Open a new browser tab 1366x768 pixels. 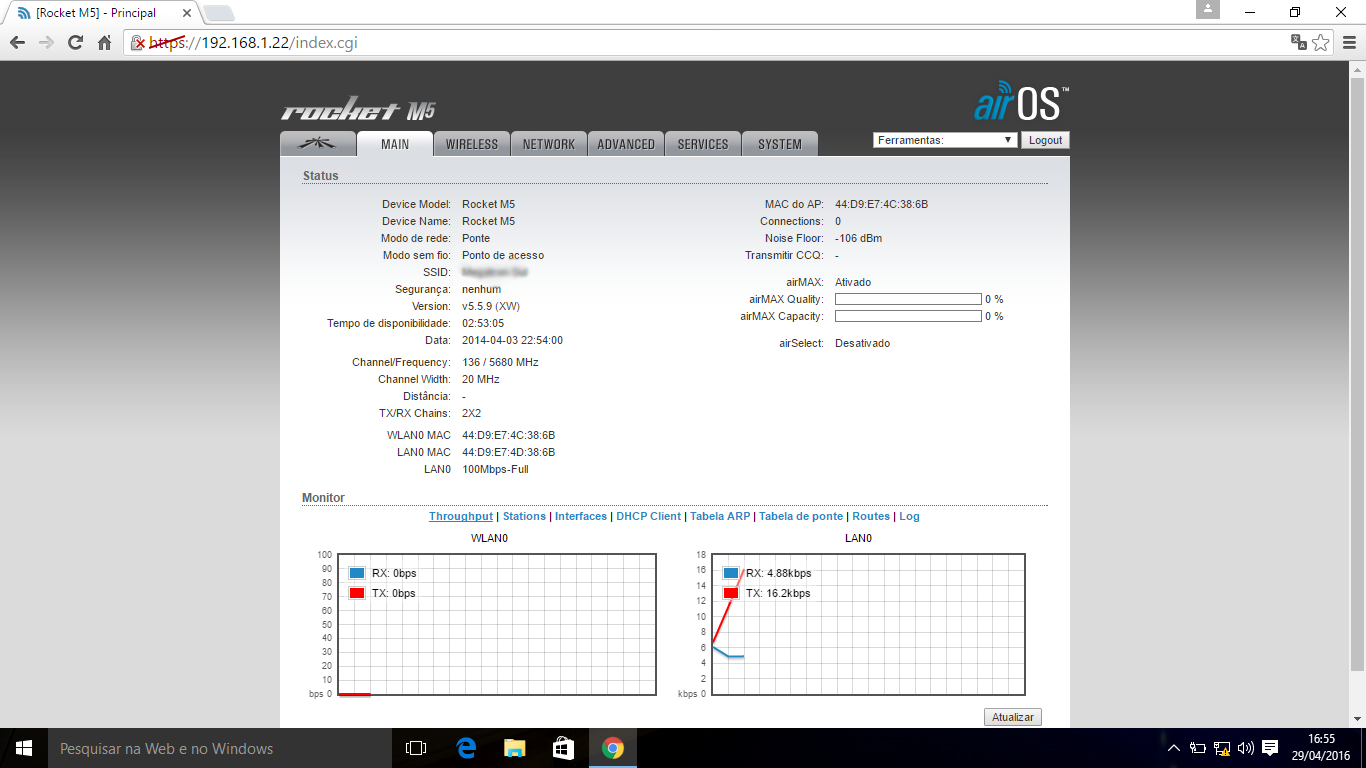tap(219, 14)
